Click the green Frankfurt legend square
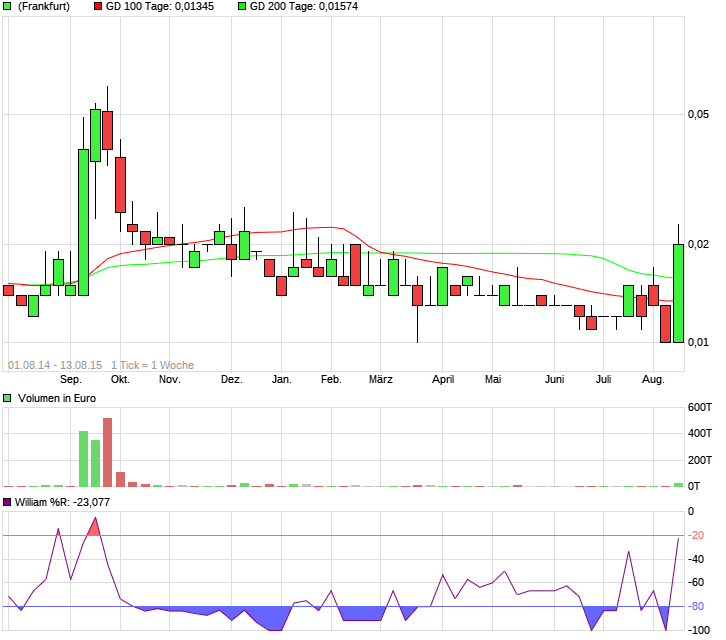 [x=7, y=6]
